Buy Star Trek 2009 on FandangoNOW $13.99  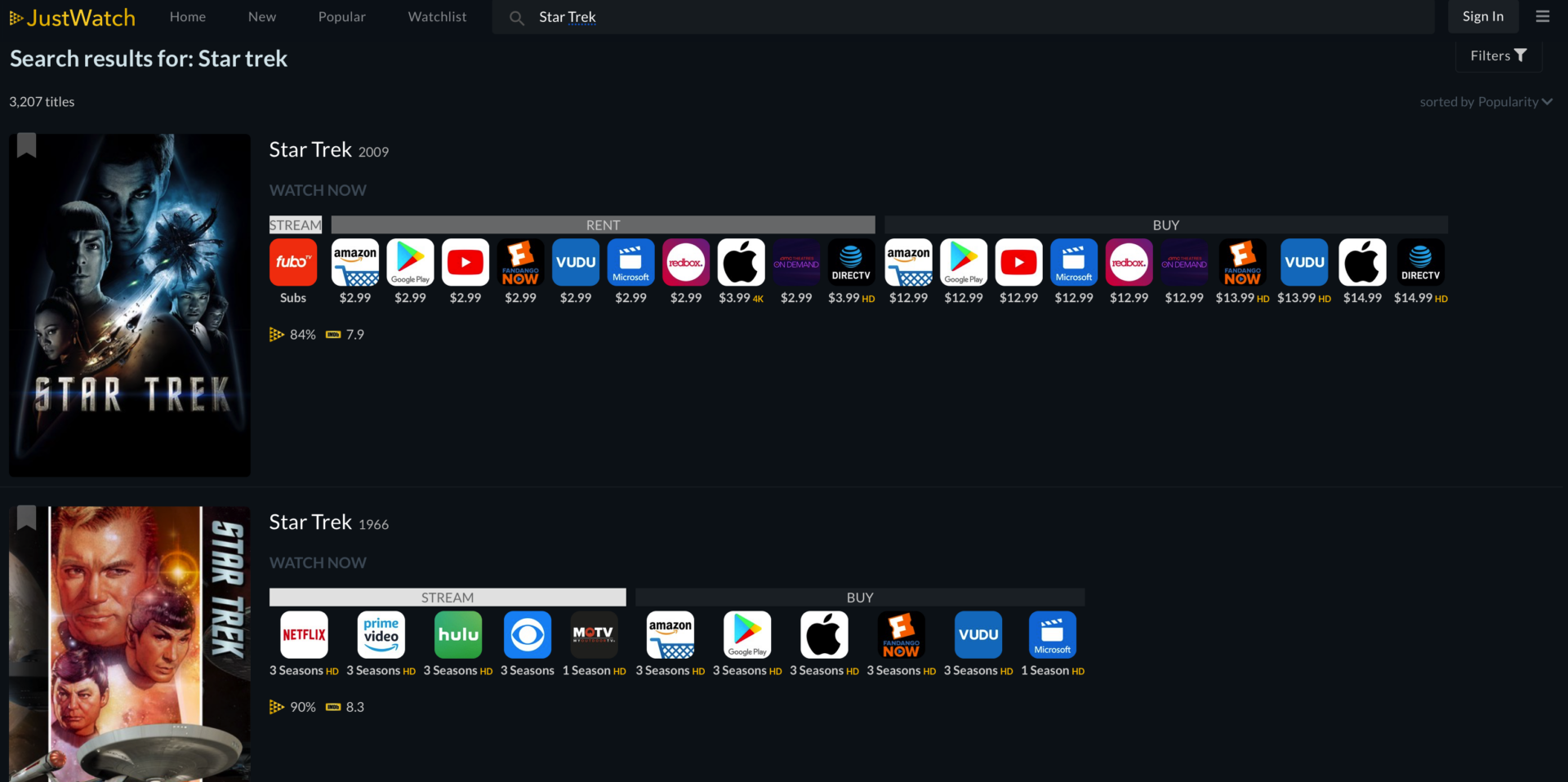point(1242,262)
